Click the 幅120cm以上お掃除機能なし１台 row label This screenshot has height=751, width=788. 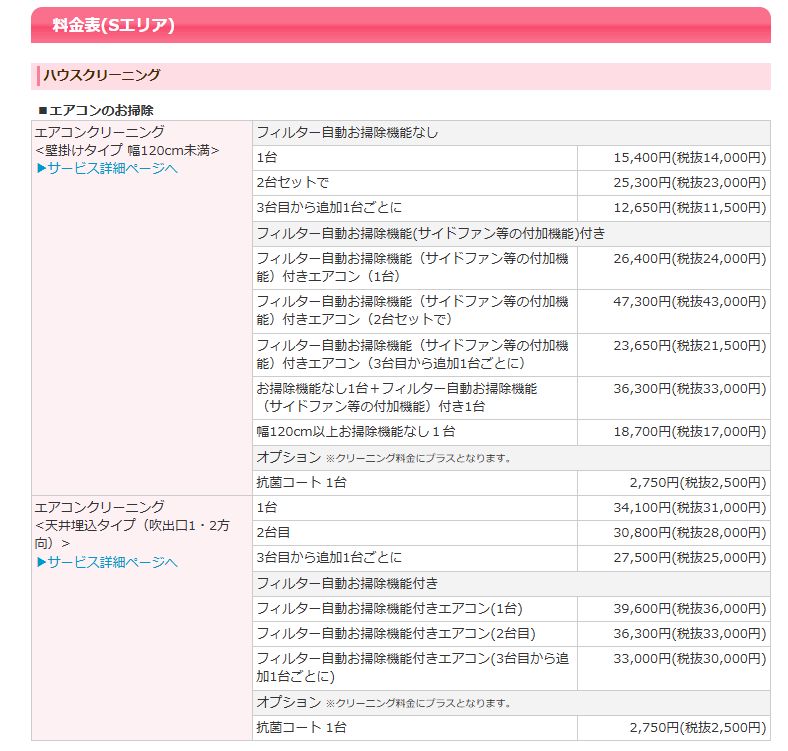click(x=356, y=431)
